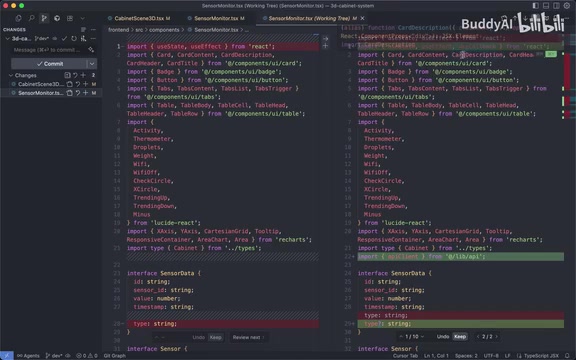Open errors and warnings count in status bar
Viewport: 576px width, 360px height.
(87, 356)
